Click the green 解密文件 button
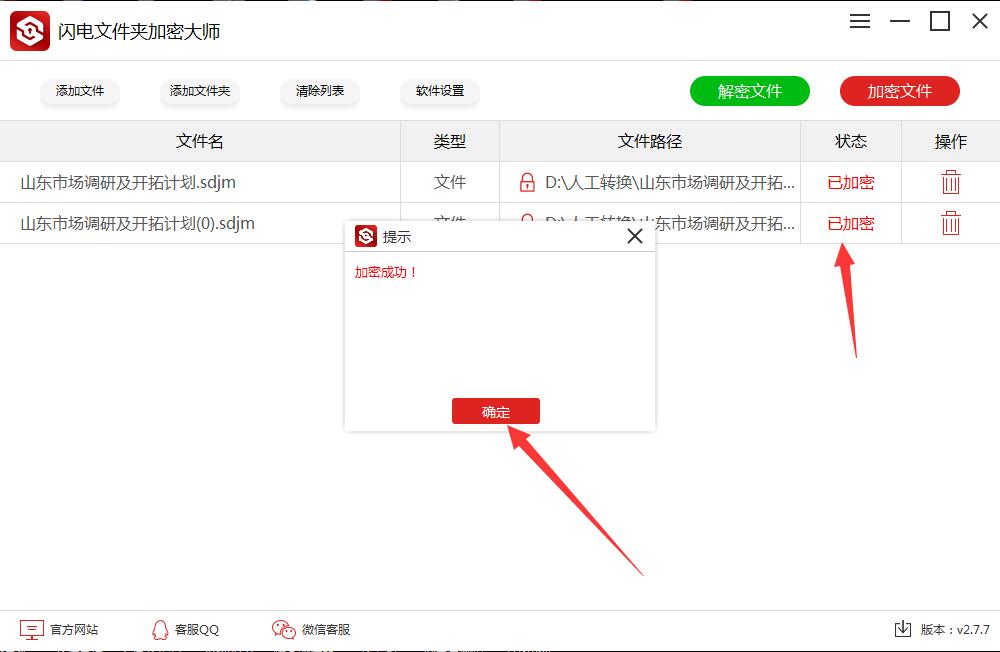Viewport: 1000px width, 652px height. click(x=750, y=91)
